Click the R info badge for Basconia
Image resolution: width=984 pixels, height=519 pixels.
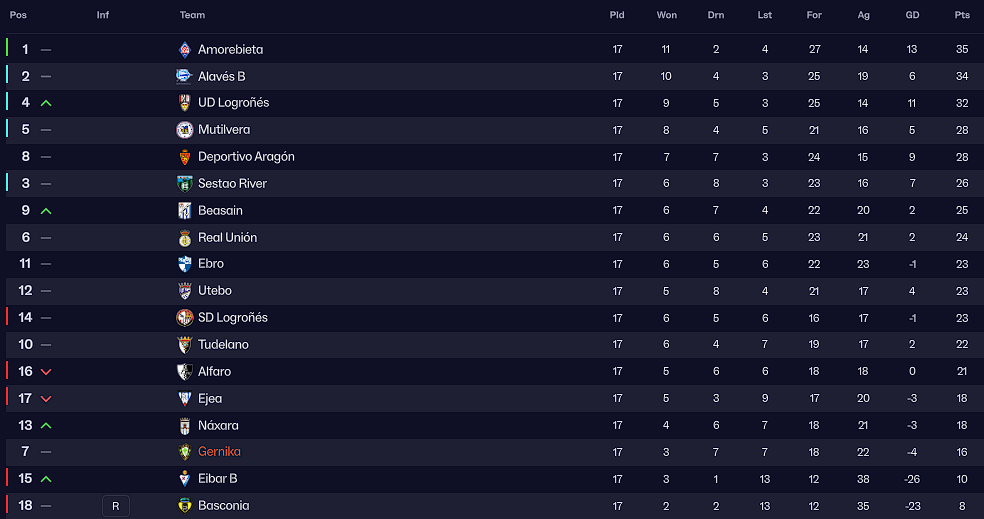115,506
